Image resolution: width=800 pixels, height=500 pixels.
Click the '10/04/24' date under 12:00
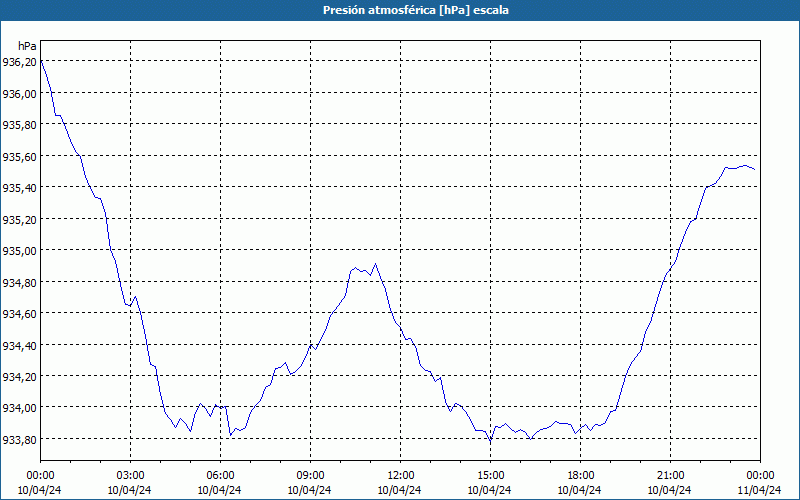point(399,490)
